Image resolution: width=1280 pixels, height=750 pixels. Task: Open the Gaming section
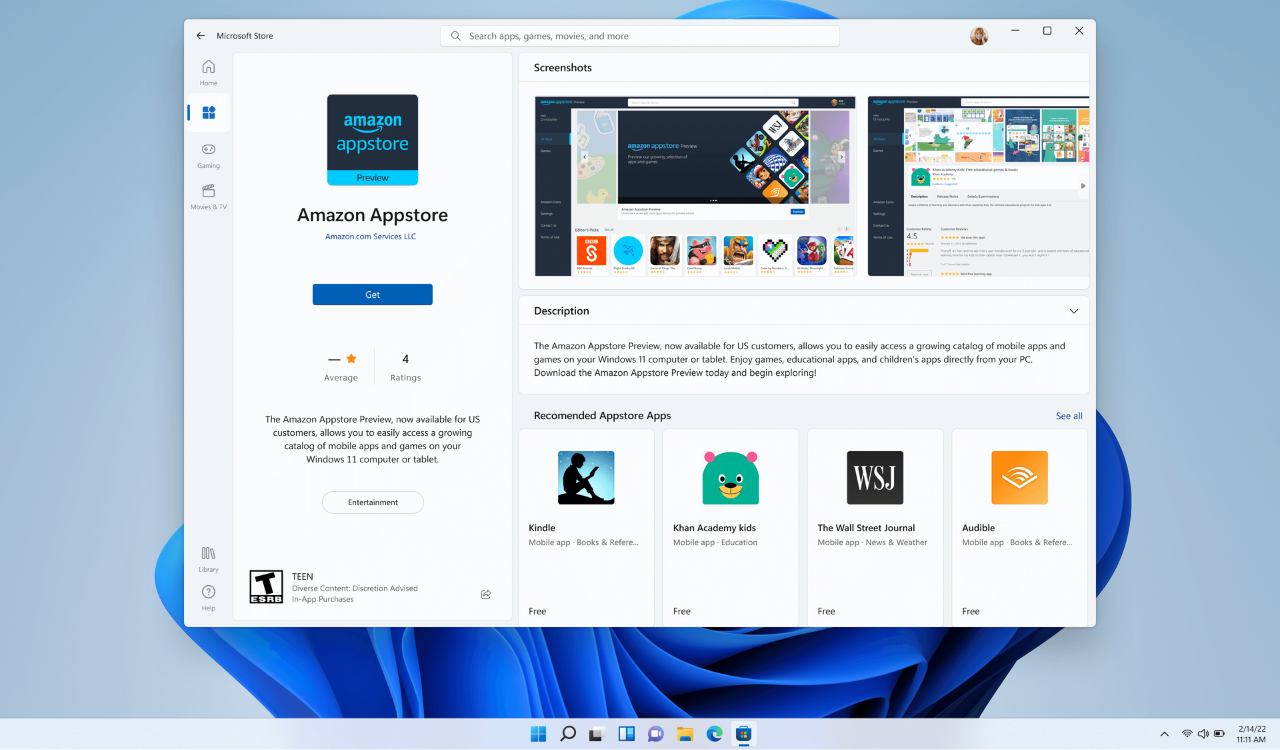pos(208,155)
